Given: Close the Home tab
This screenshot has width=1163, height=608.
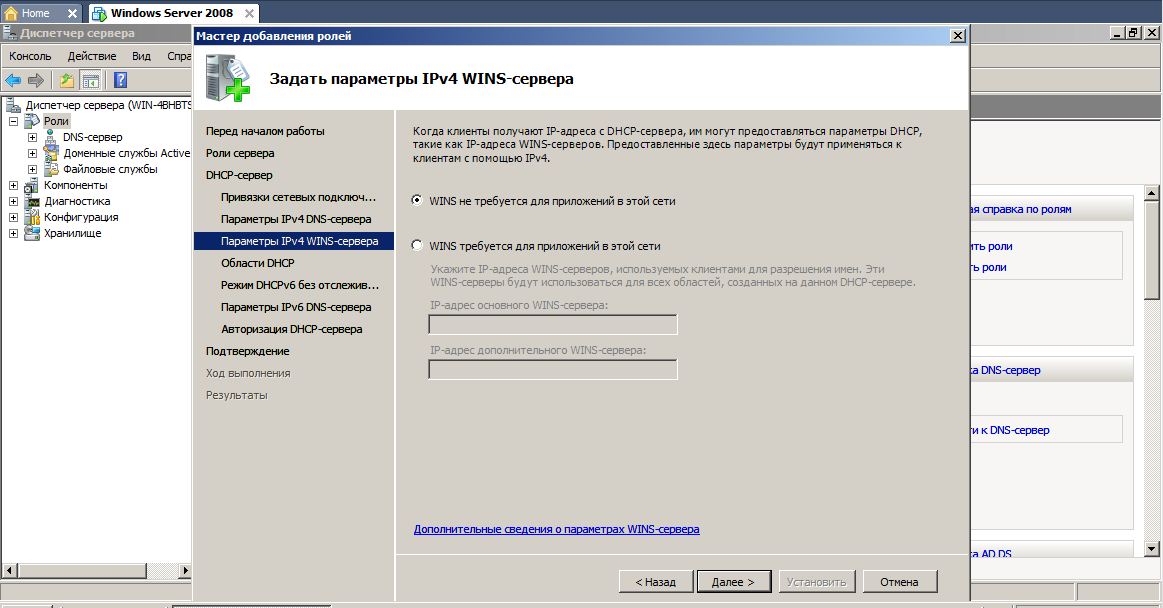Looking at the screenshot, I should (72, 13).
